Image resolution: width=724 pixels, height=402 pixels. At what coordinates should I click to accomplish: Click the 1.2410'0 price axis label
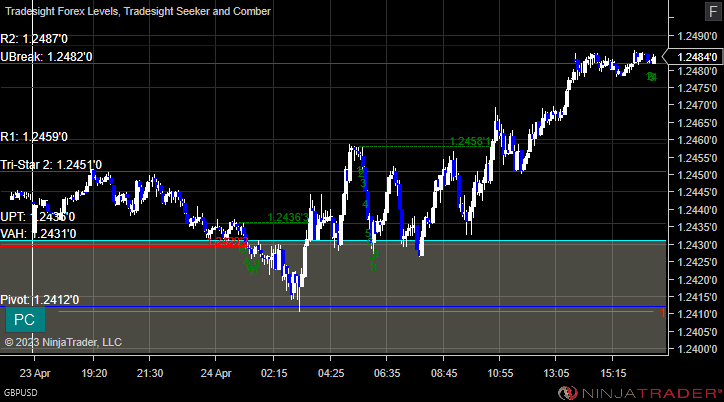pyautogui.click(x=697, y=314)
